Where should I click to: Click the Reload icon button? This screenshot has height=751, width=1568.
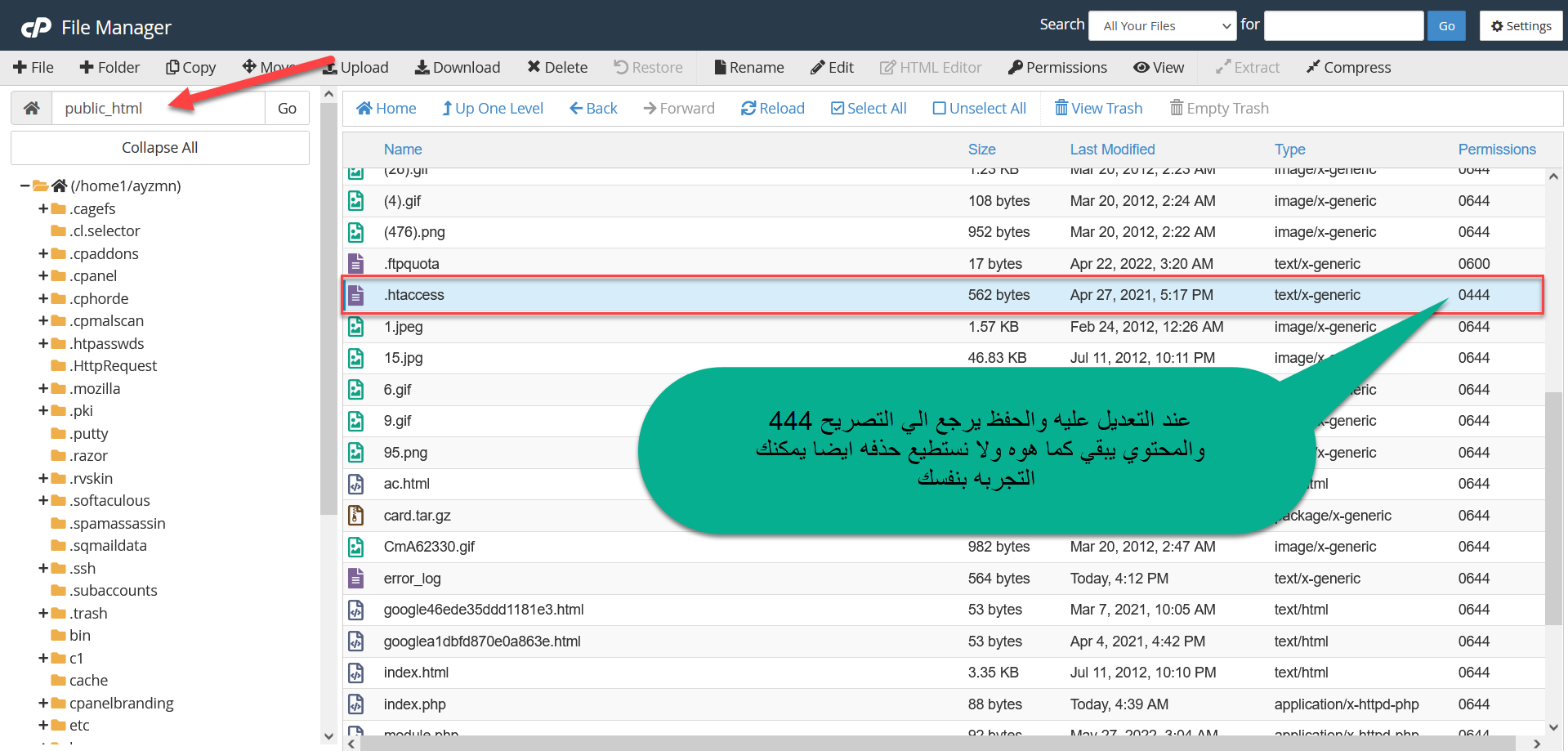748,109
